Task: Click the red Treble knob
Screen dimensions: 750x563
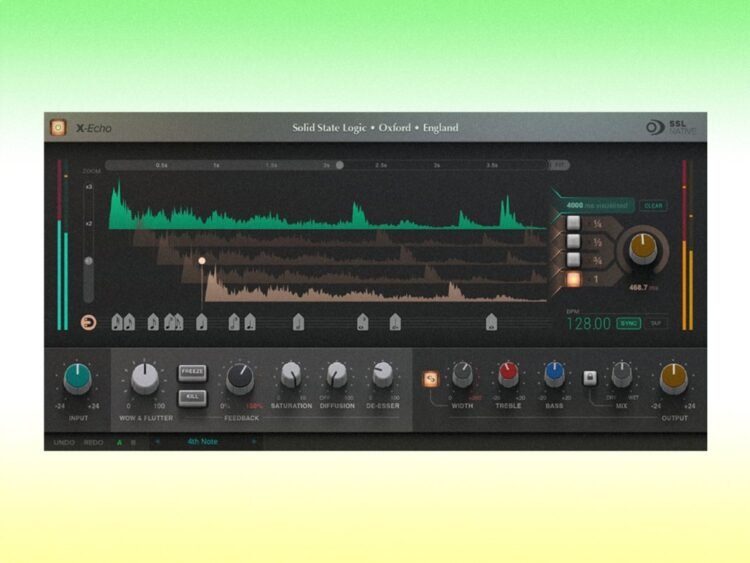Action: pyautogui.click(x=508, y=375)
